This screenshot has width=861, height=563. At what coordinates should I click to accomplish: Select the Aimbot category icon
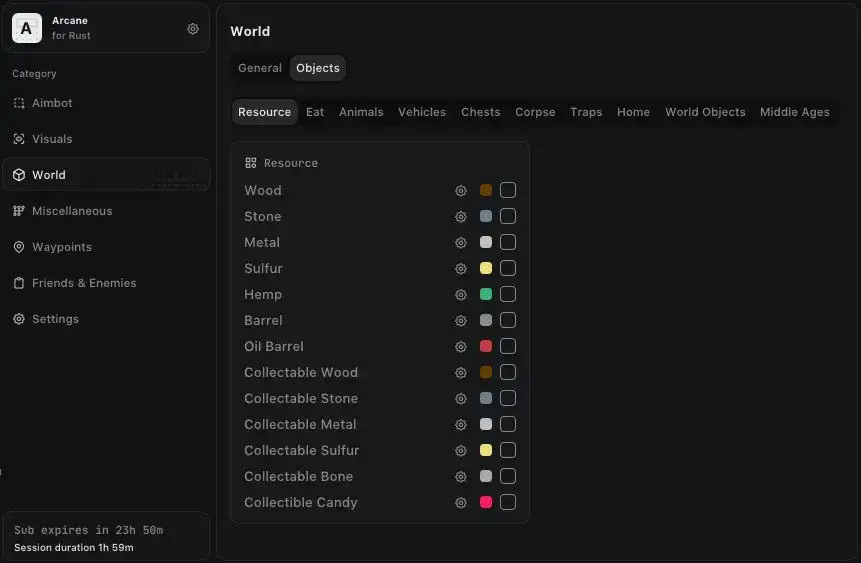pyautogui.click(x=19, y=103)
